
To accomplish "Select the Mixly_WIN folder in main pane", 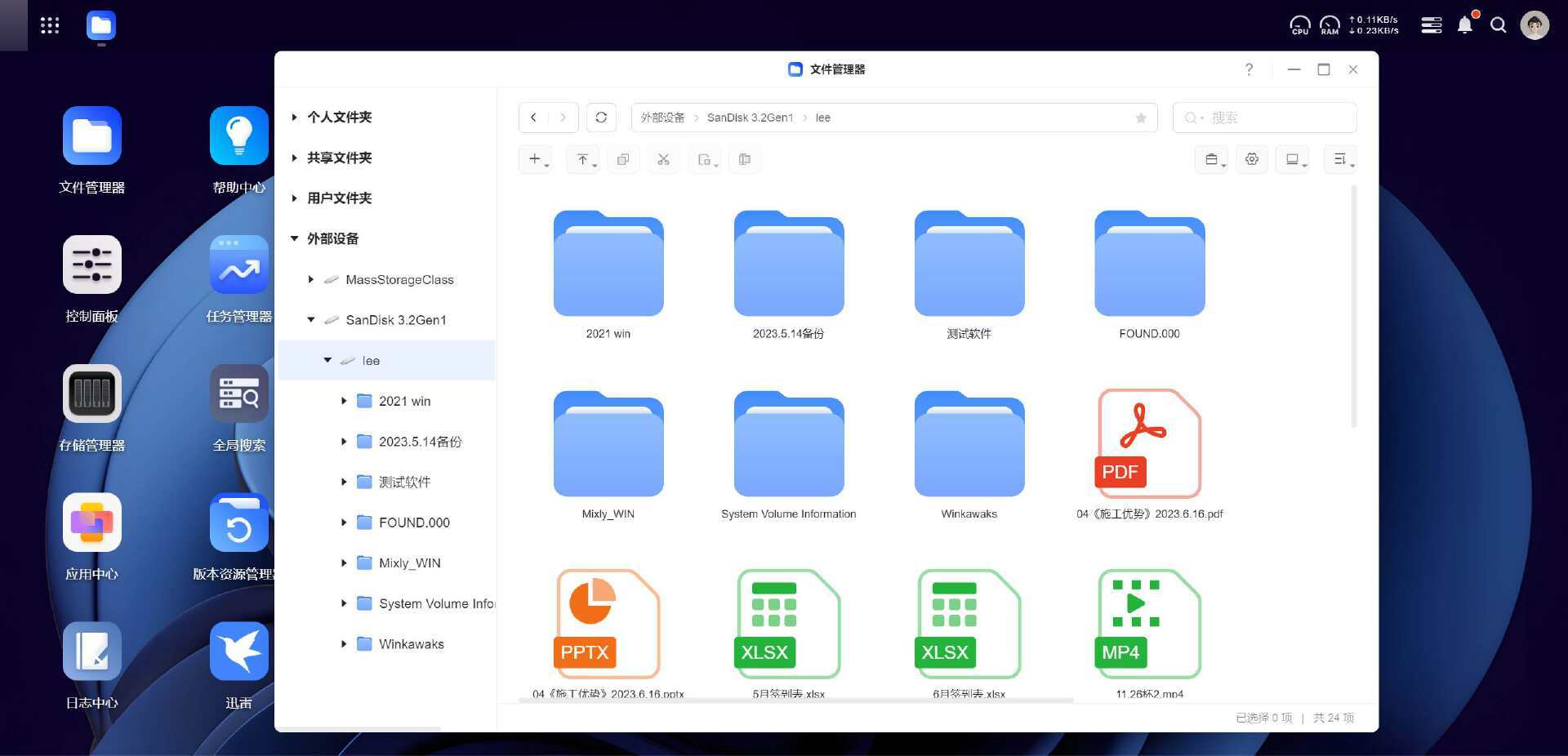I will click(x=608, y=444).
